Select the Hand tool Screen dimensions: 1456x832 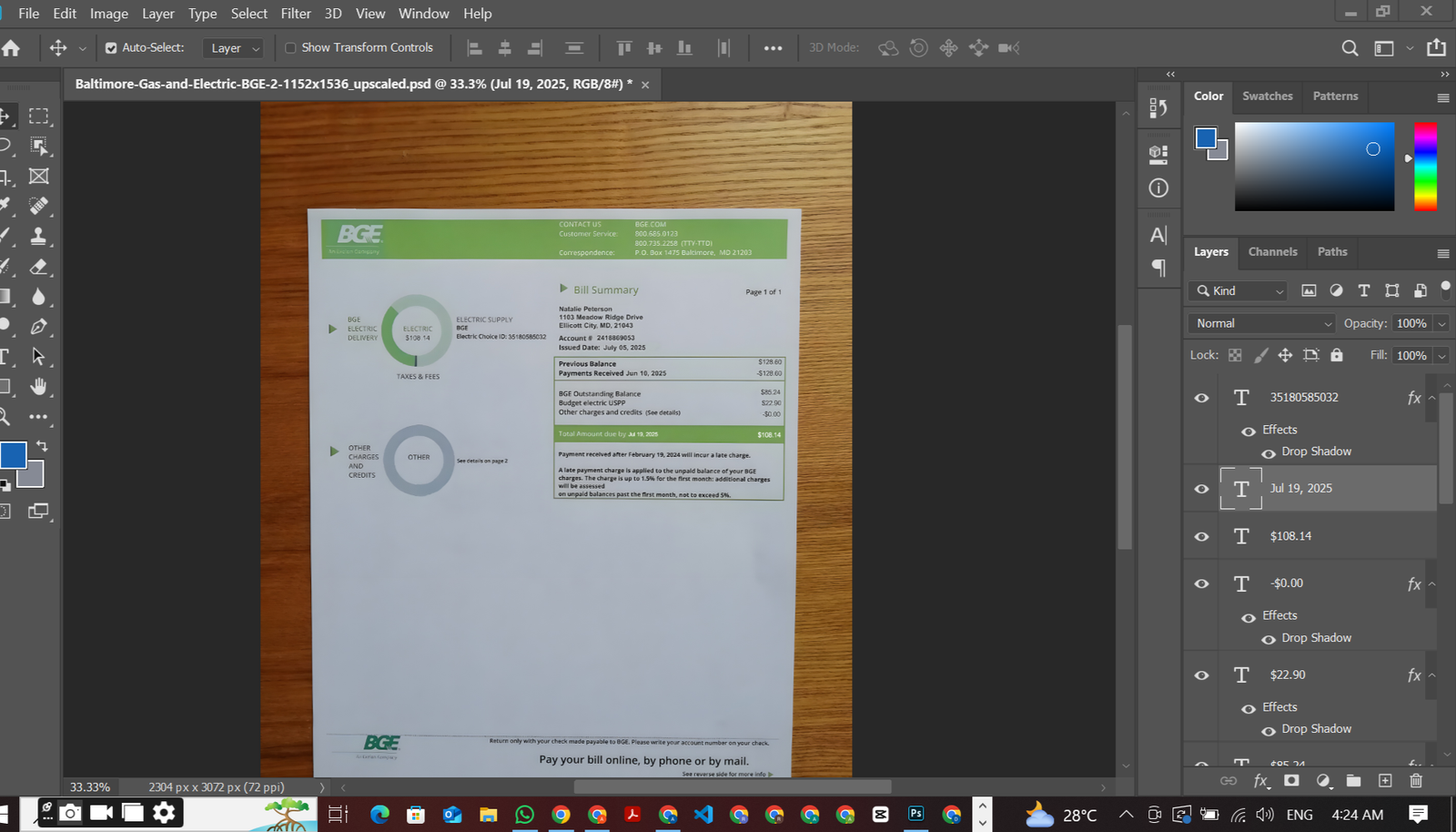coord(38,386)
